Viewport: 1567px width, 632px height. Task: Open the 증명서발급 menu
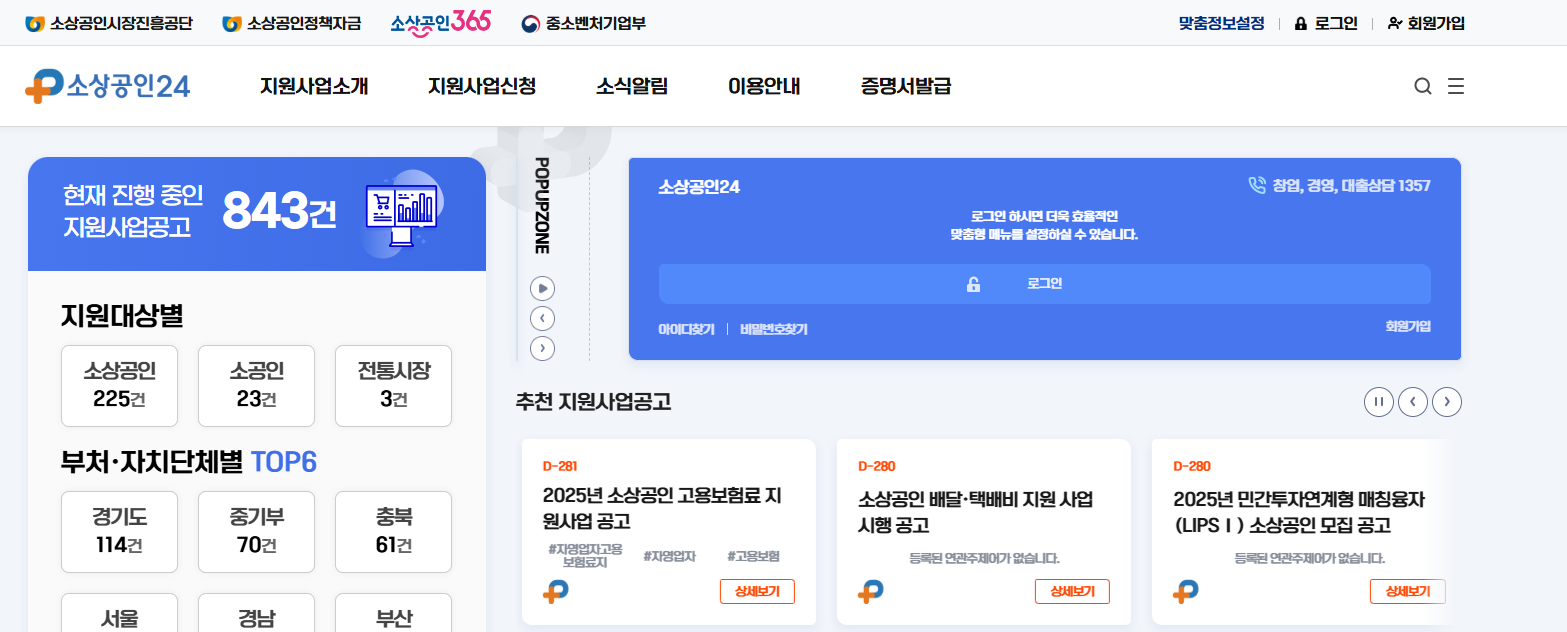(906, 86)
